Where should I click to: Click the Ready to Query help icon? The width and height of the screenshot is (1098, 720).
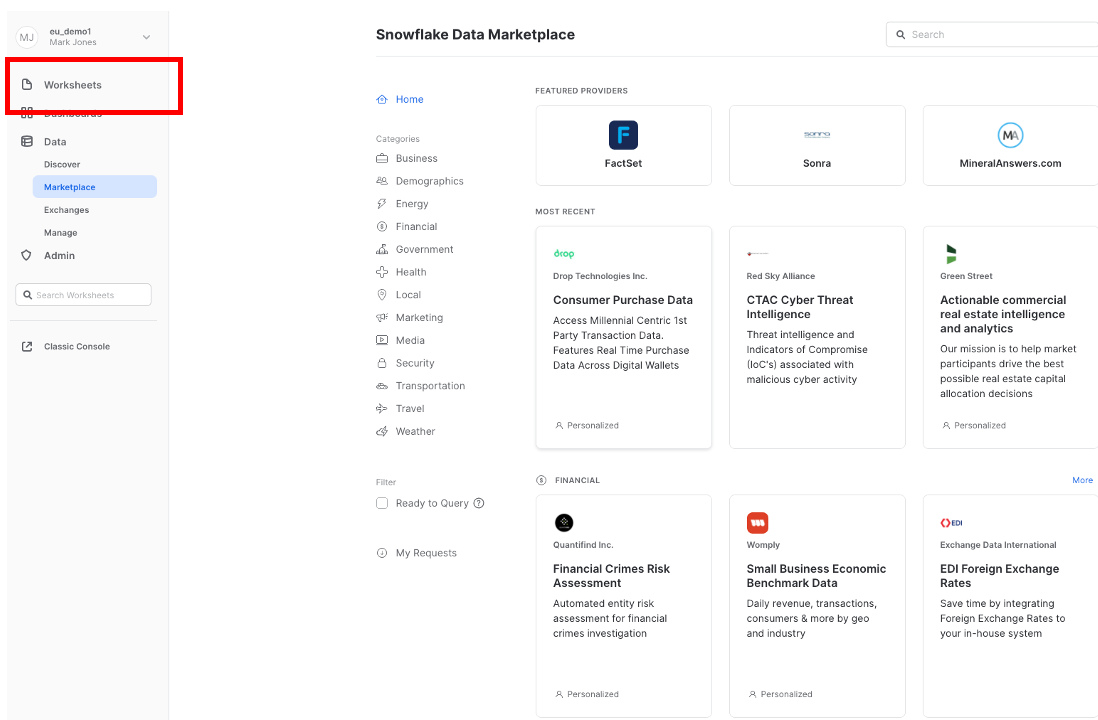click(x=479, y=503)
